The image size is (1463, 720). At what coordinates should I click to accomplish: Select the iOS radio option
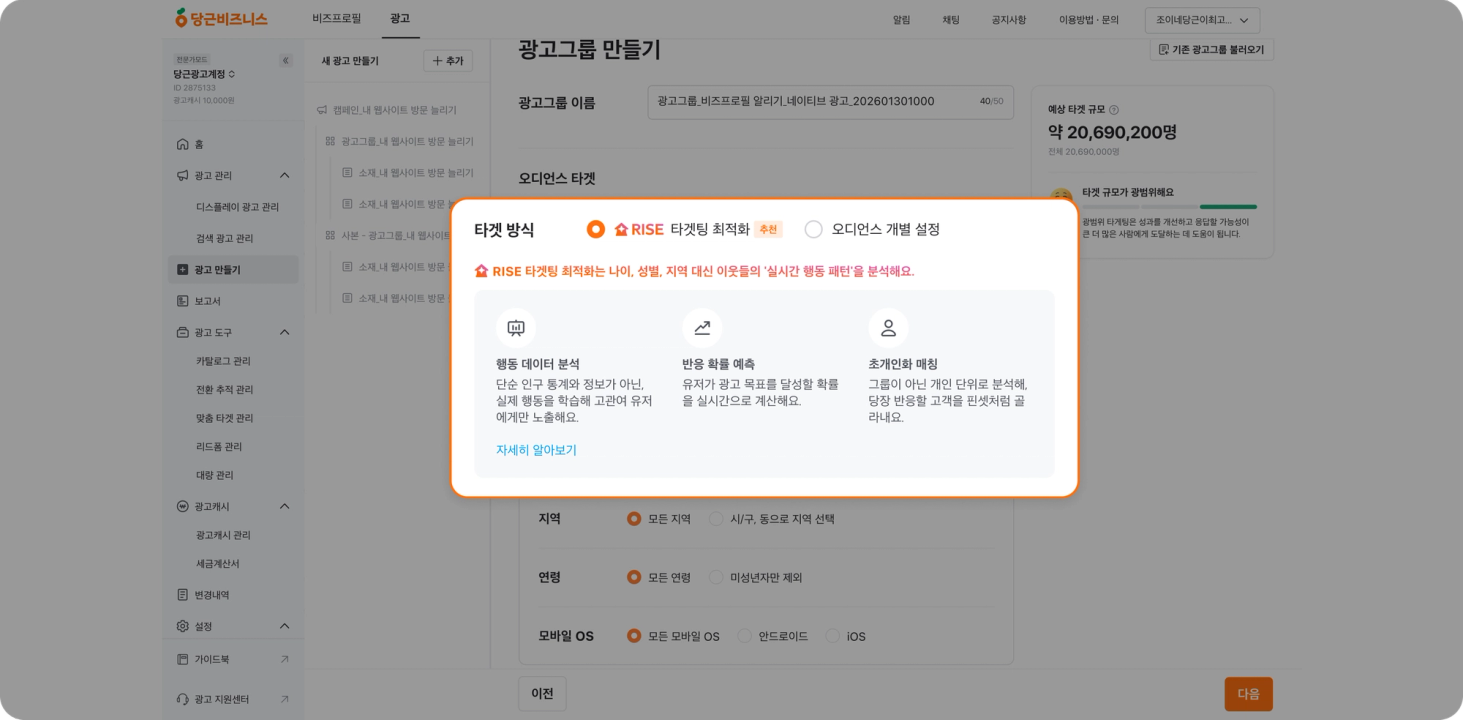coord(833,636)
